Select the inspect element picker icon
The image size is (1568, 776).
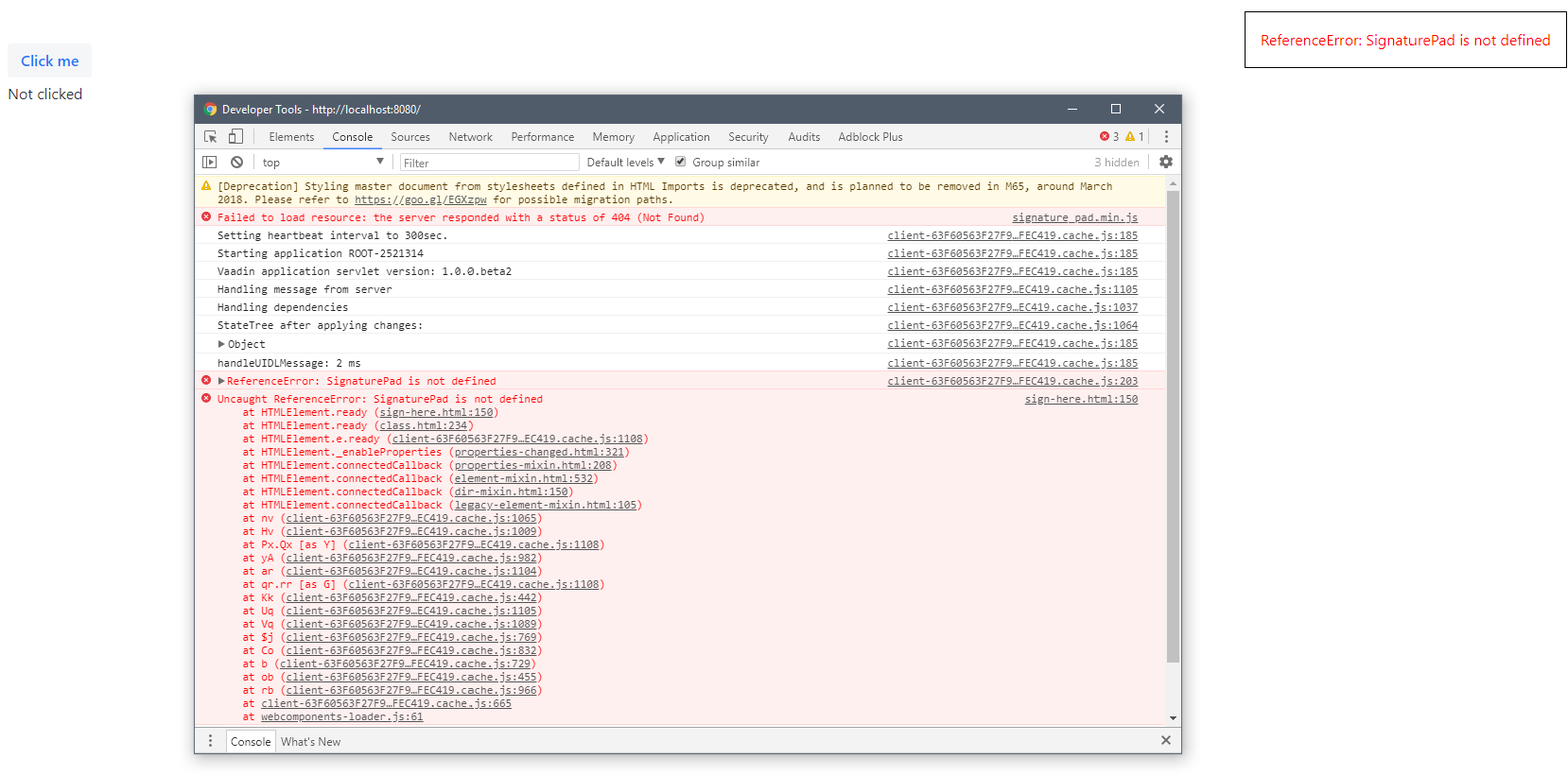(210, 137)
